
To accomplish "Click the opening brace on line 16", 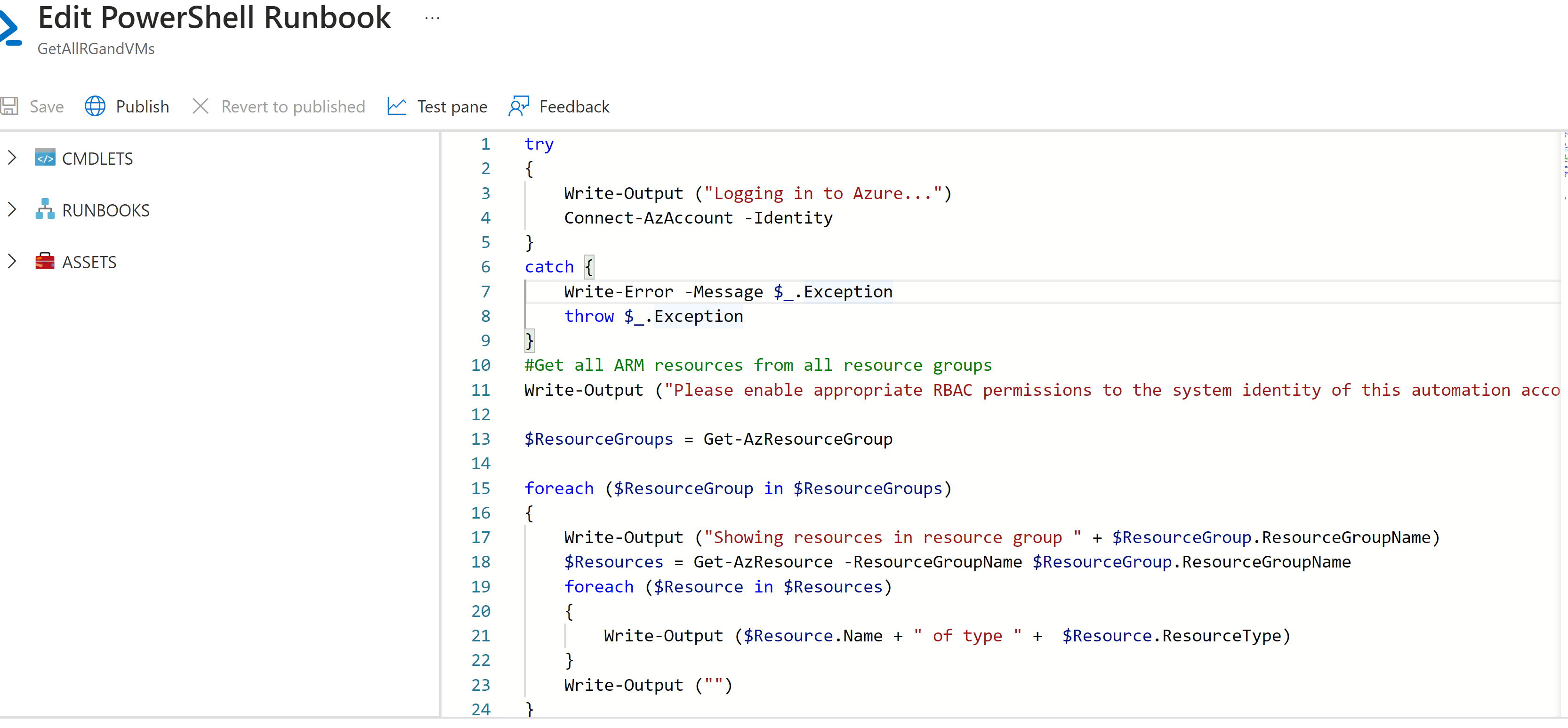I will [x=529, y=513].
